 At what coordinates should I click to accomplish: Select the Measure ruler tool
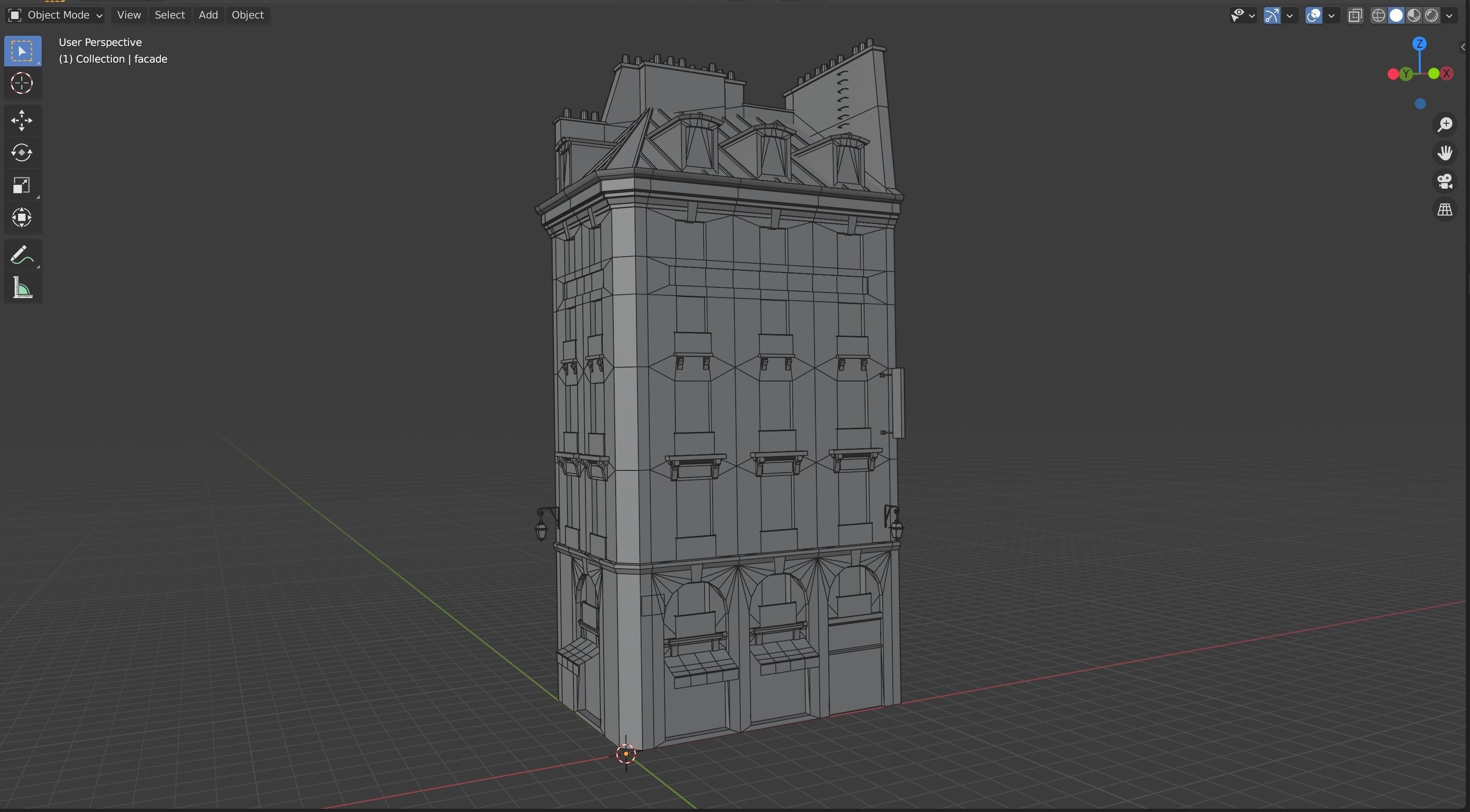point(22,288)
